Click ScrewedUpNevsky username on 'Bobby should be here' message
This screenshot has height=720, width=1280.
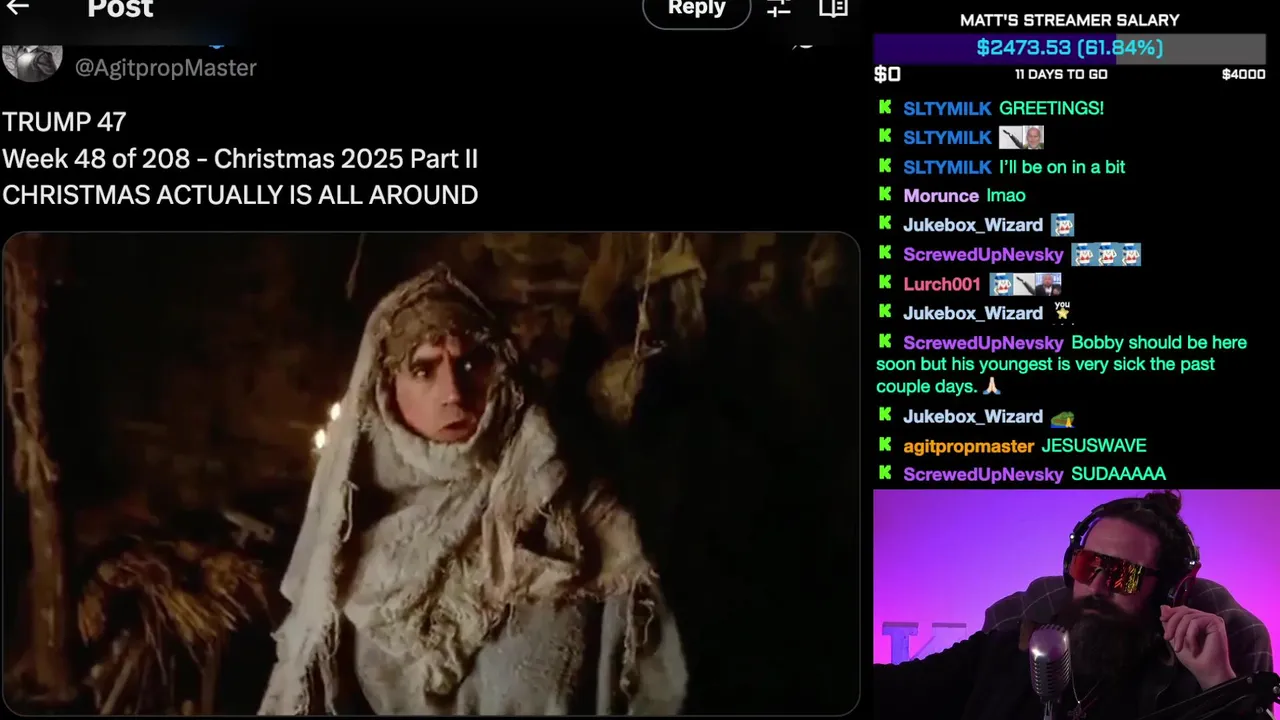(983, 343)
